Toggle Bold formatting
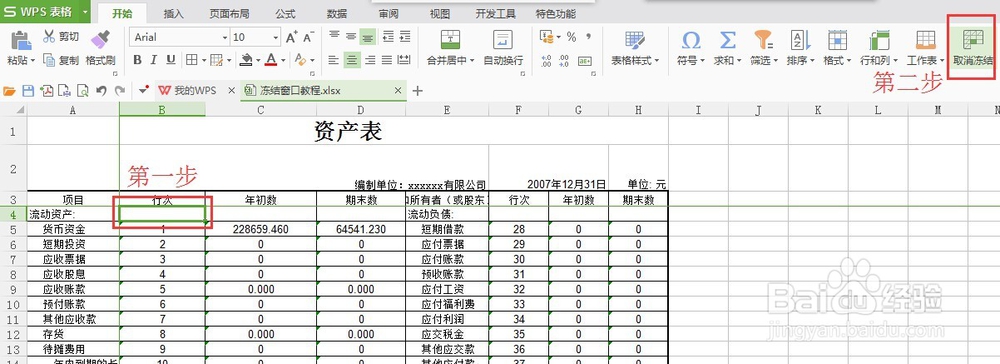The image size is (1000, 364). [137, 60]
